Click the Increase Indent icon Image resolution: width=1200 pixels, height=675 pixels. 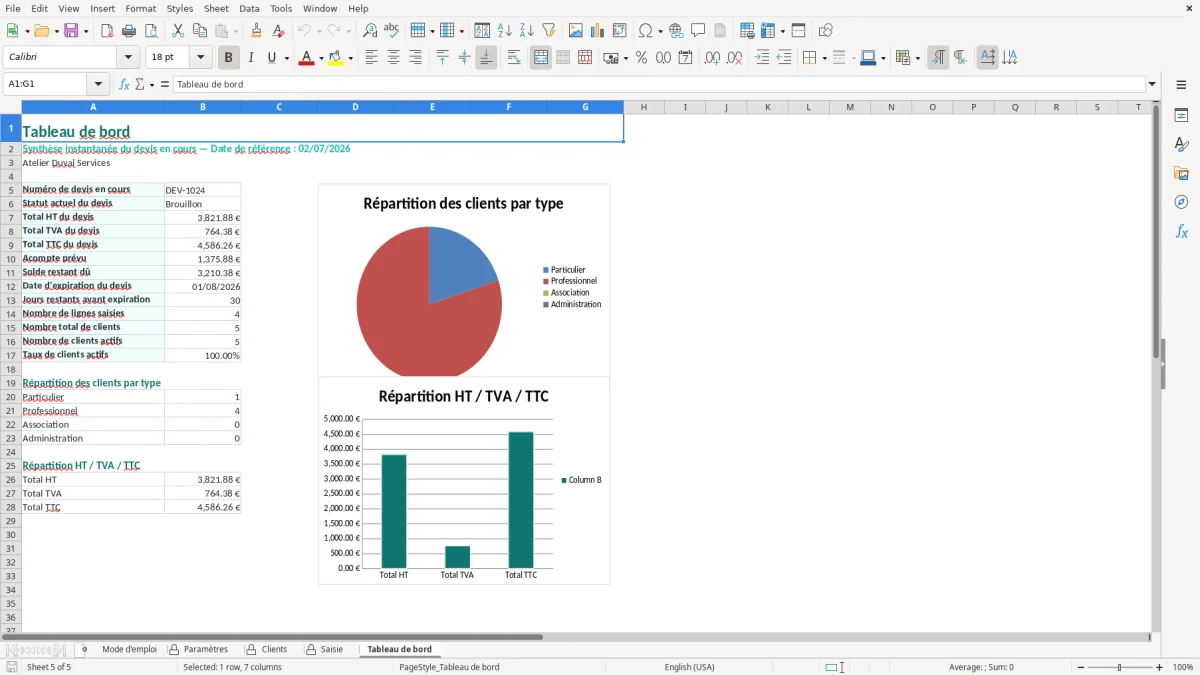(x=762, y=58)
